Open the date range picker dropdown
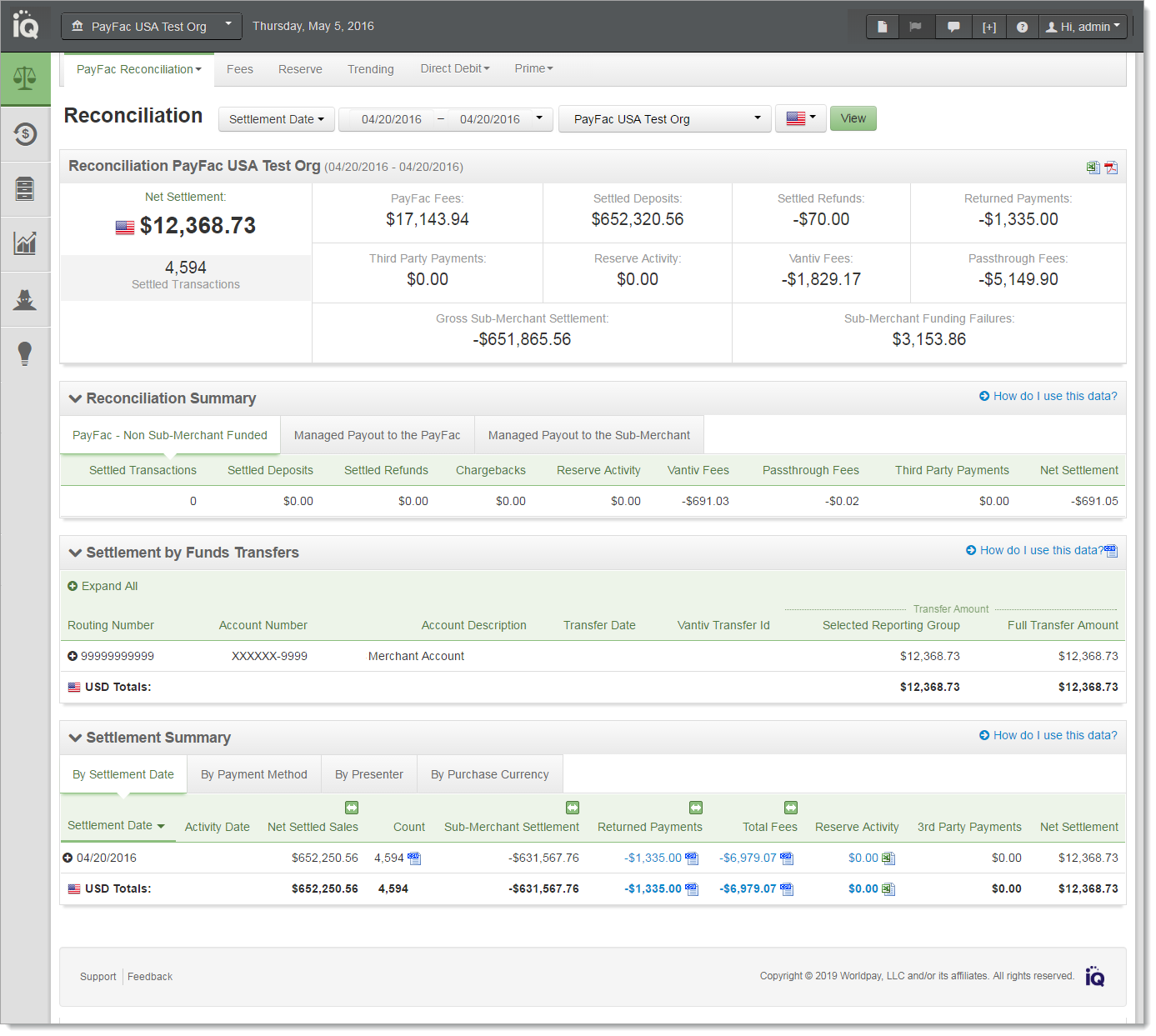The image size is (1156, 1036). [539, 118]
